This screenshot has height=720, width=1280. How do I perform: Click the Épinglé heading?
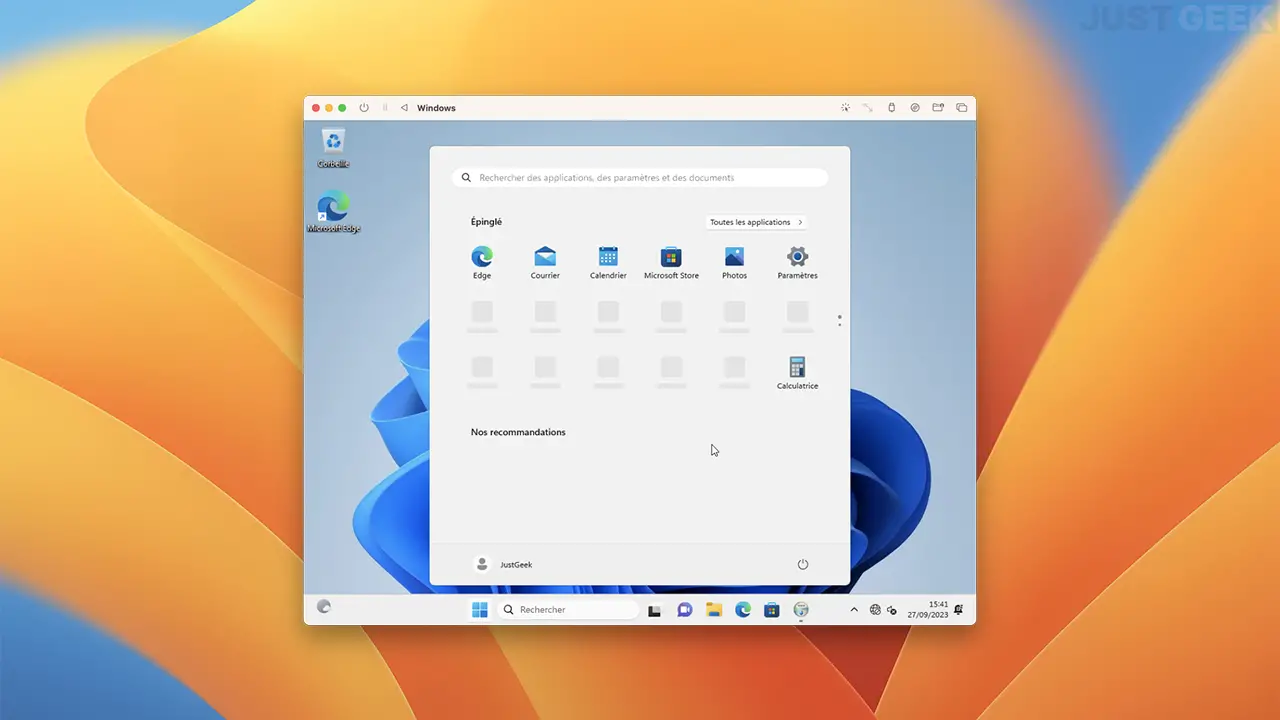[x=486, y=222]
